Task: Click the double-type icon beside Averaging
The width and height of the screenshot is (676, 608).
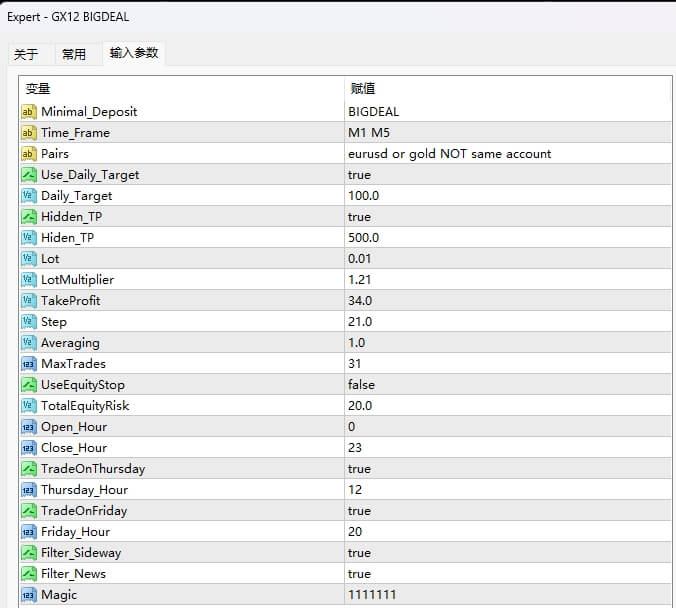Action: 28,343
